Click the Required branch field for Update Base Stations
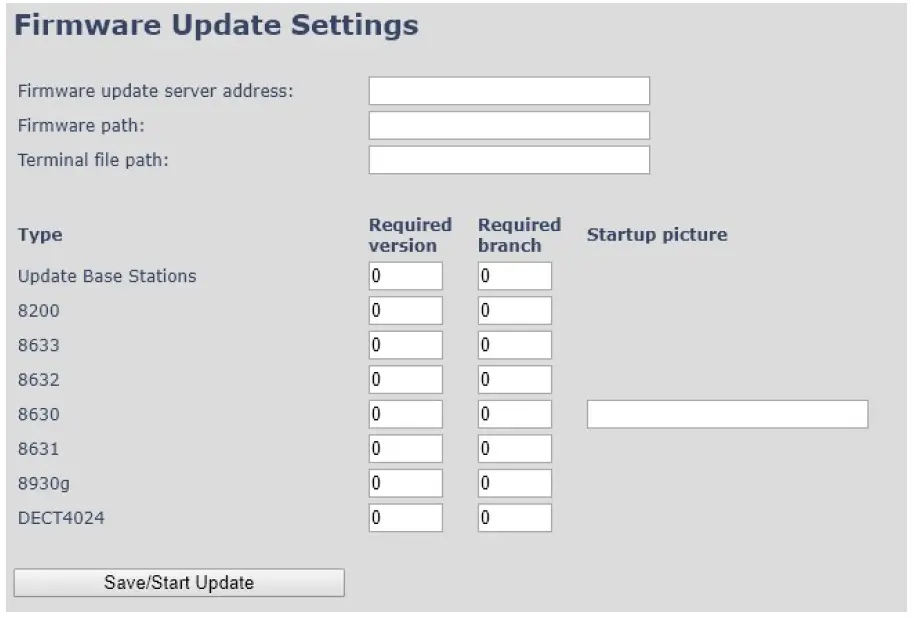 513,276
